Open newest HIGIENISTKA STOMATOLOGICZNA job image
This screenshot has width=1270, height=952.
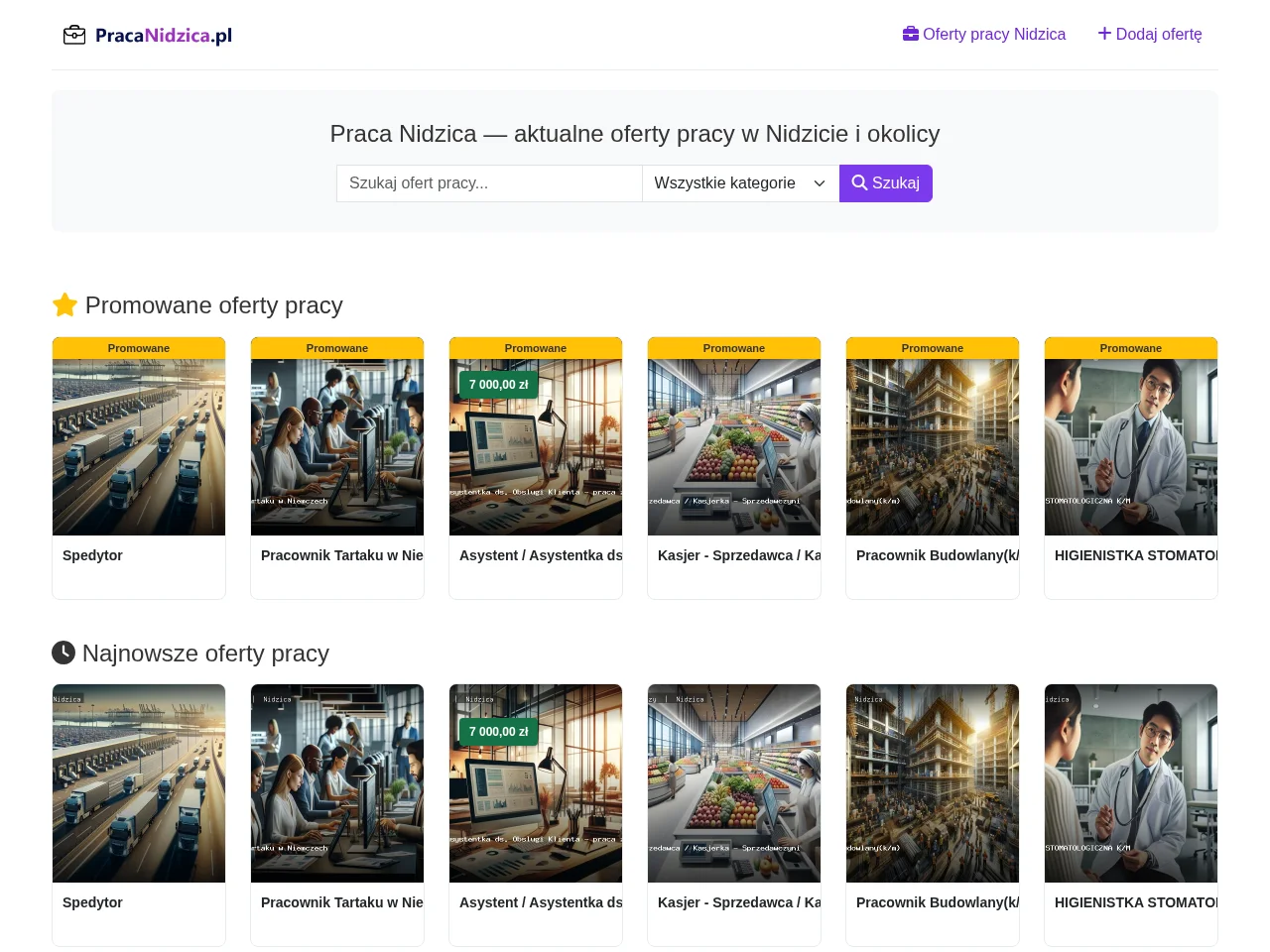point(1131,783)
